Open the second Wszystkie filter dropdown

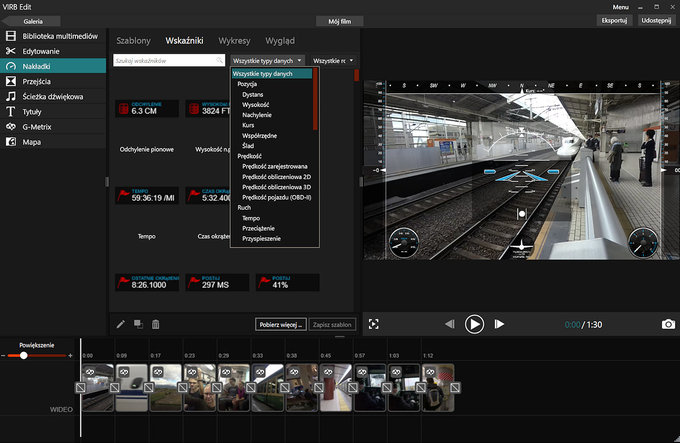point(333,61)
